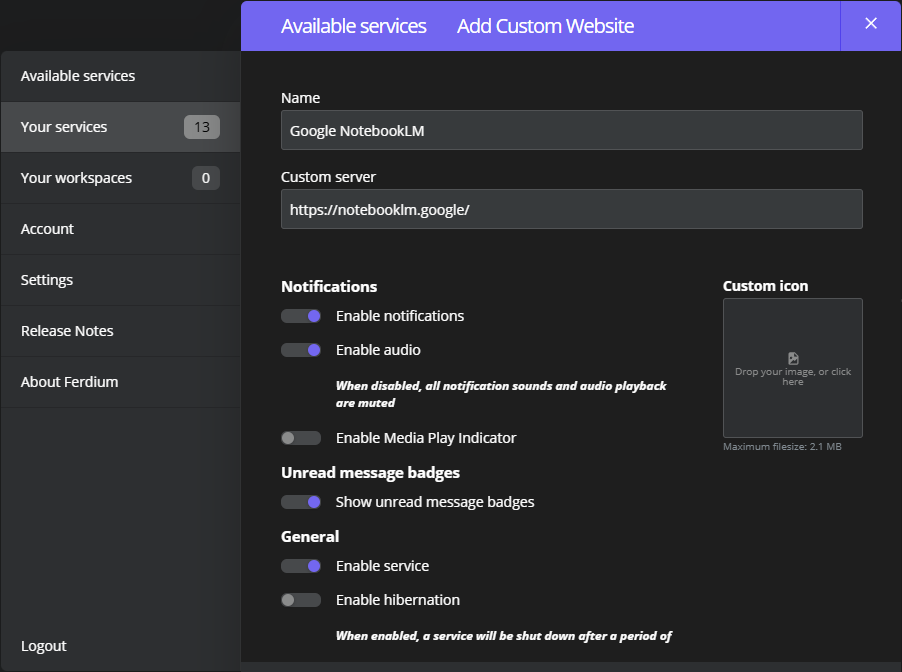902x672 pixels.
Task: Open About Ferdium
Action: [x=69, y=382]
